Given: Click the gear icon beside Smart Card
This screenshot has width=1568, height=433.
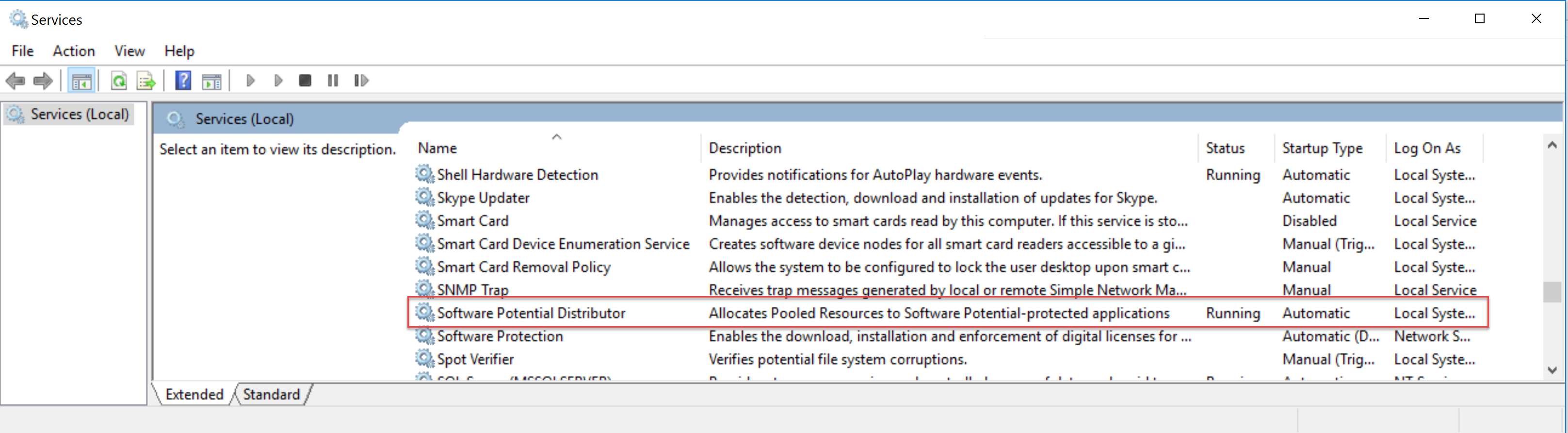Looking at the screenshot, I should (424, 220).
